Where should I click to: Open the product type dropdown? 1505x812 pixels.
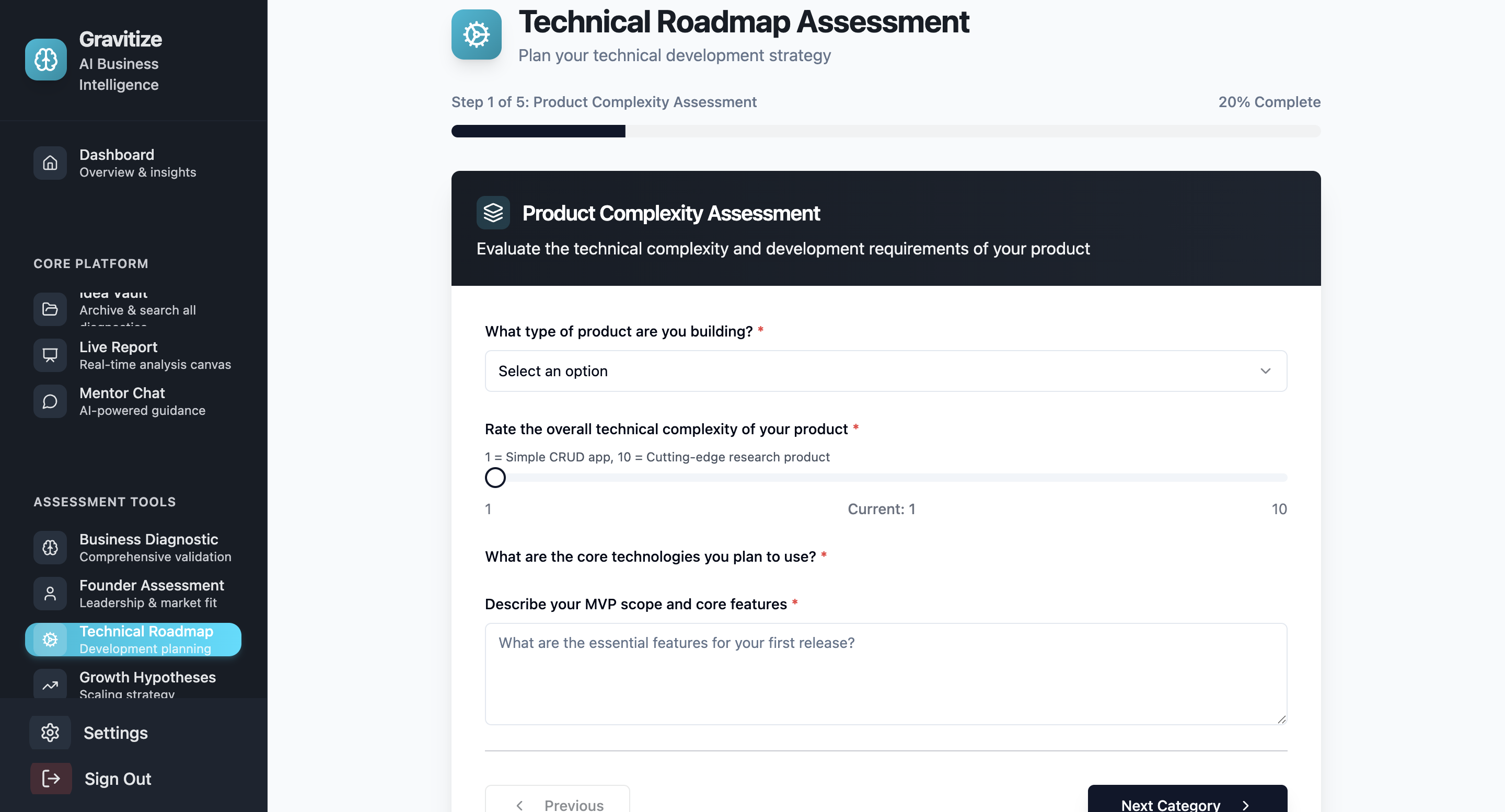coord(886,371)
